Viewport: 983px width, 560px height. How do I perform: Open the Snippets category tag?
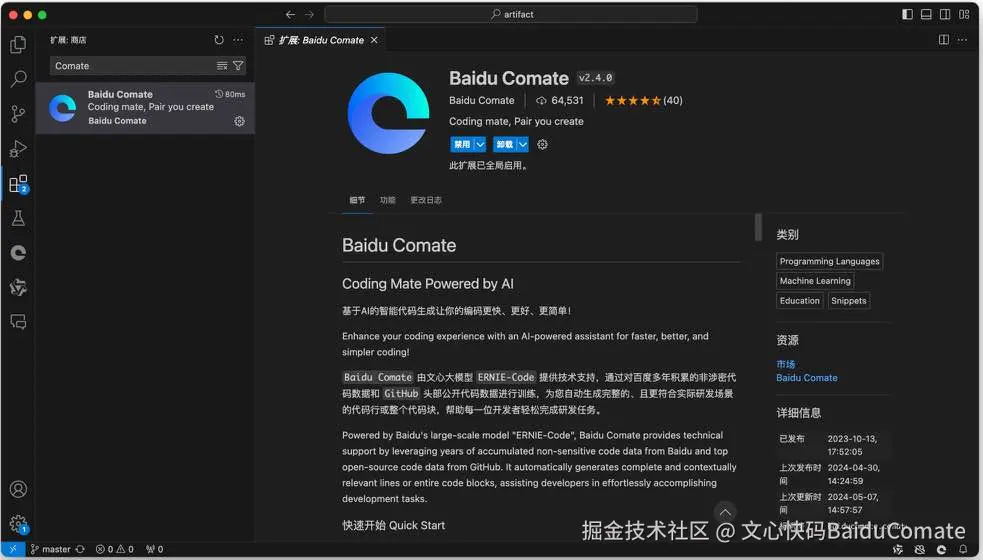click(x=849, y=301)
